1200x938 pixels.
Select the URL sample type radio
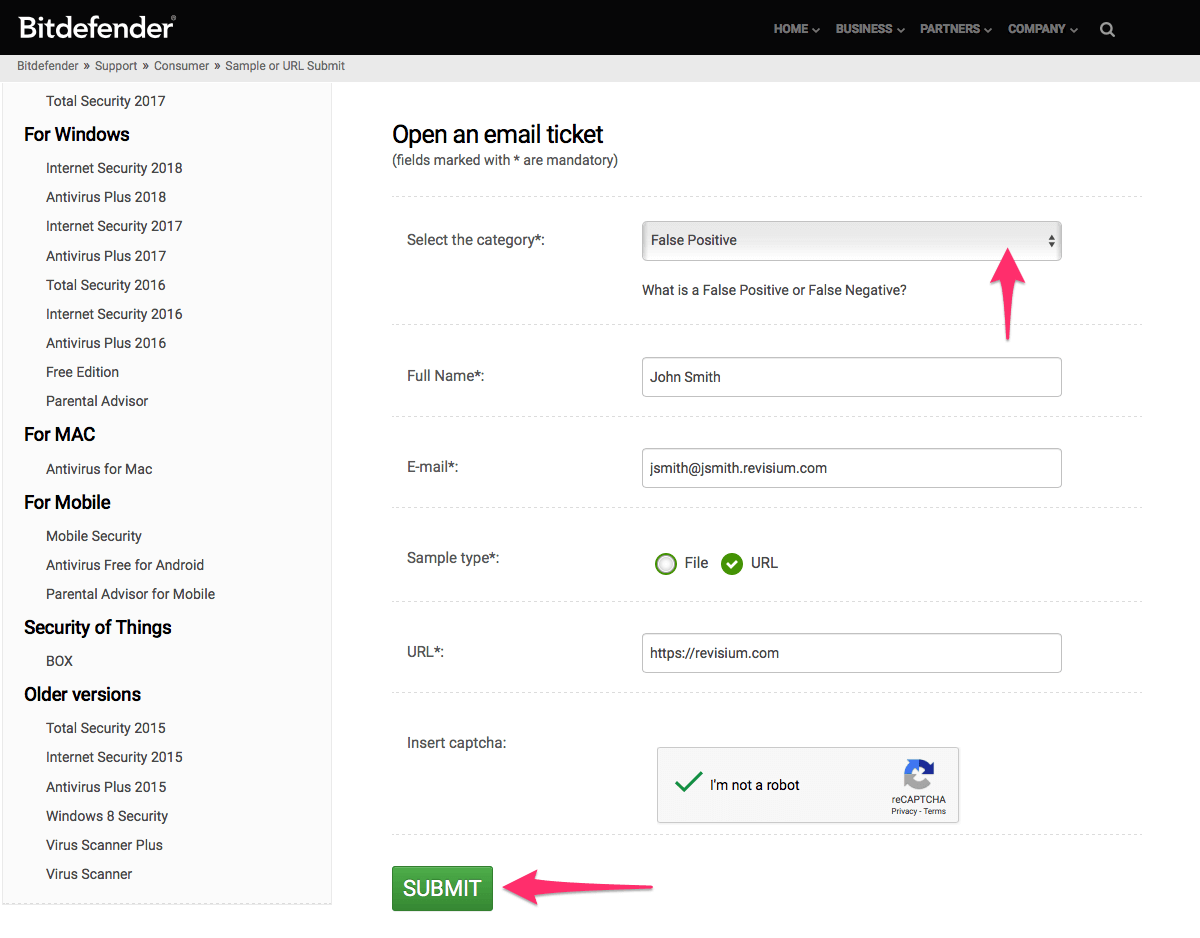[732, 564]
